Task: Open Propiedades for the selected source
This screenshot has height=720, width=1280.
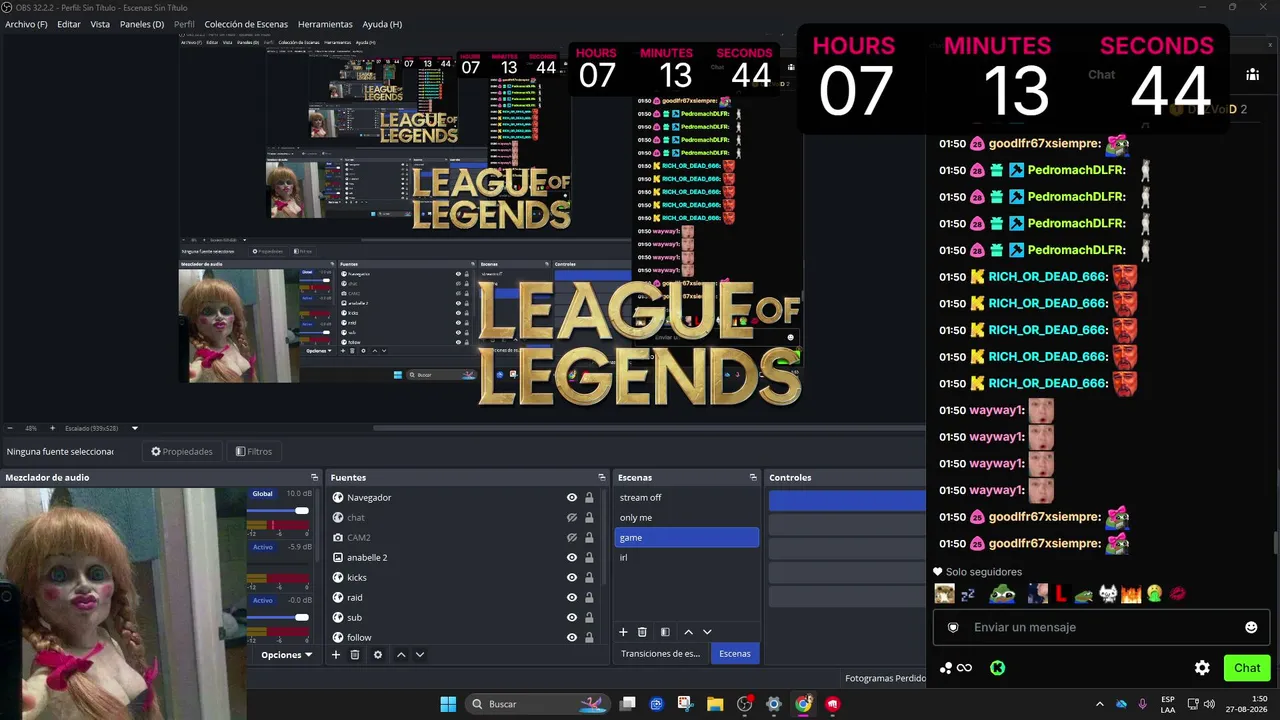Action: [x=182, y=452]
